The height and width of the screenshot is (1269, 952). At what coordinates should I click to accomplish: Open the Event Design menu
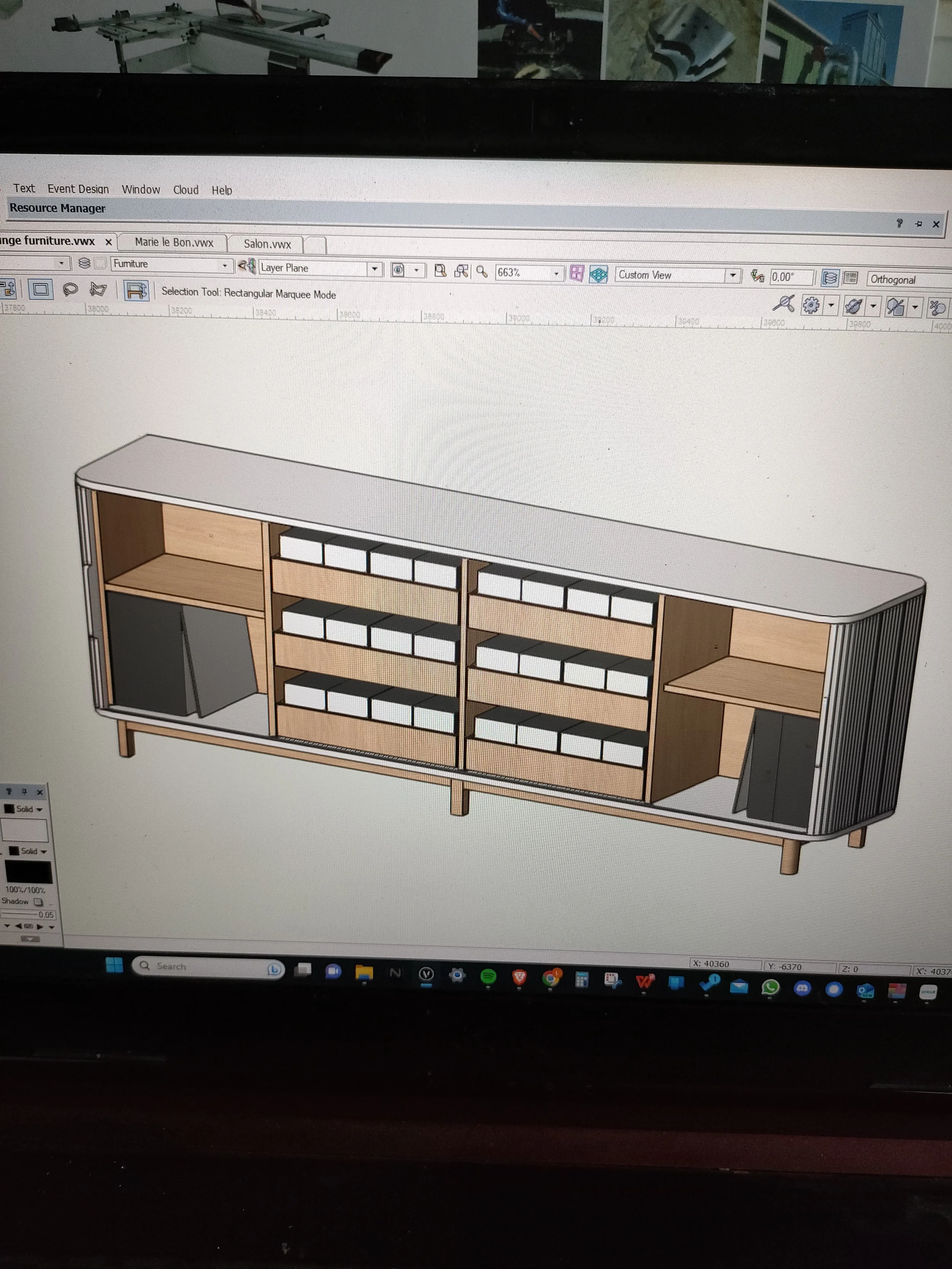tap(78, 189)
